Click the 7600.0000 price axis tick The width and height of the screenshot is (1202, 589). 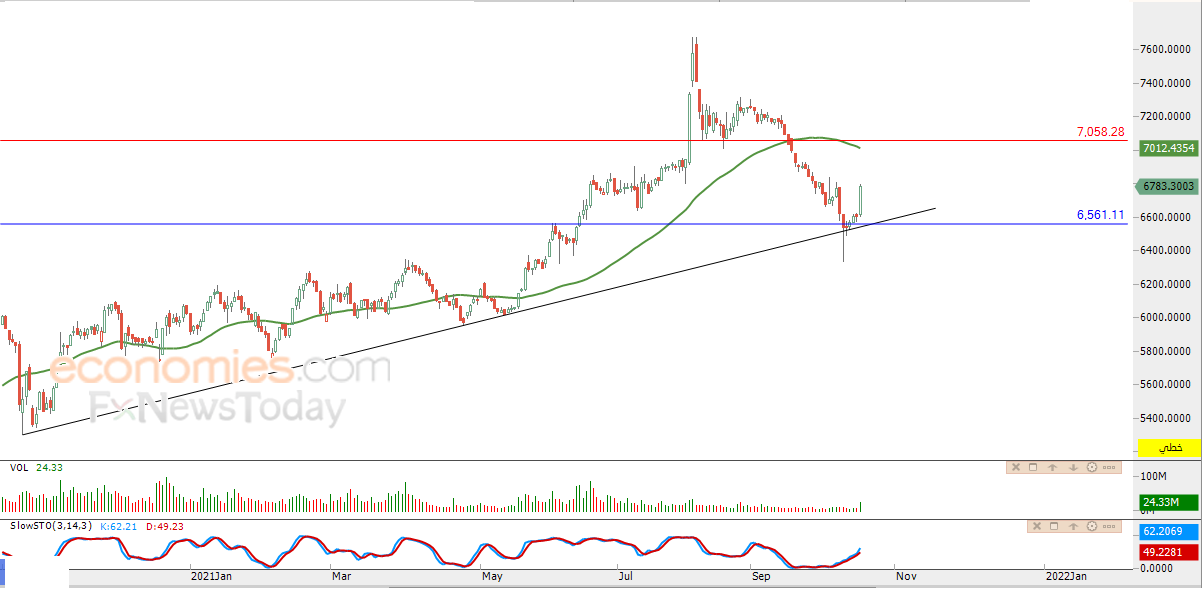(1164, 49)
